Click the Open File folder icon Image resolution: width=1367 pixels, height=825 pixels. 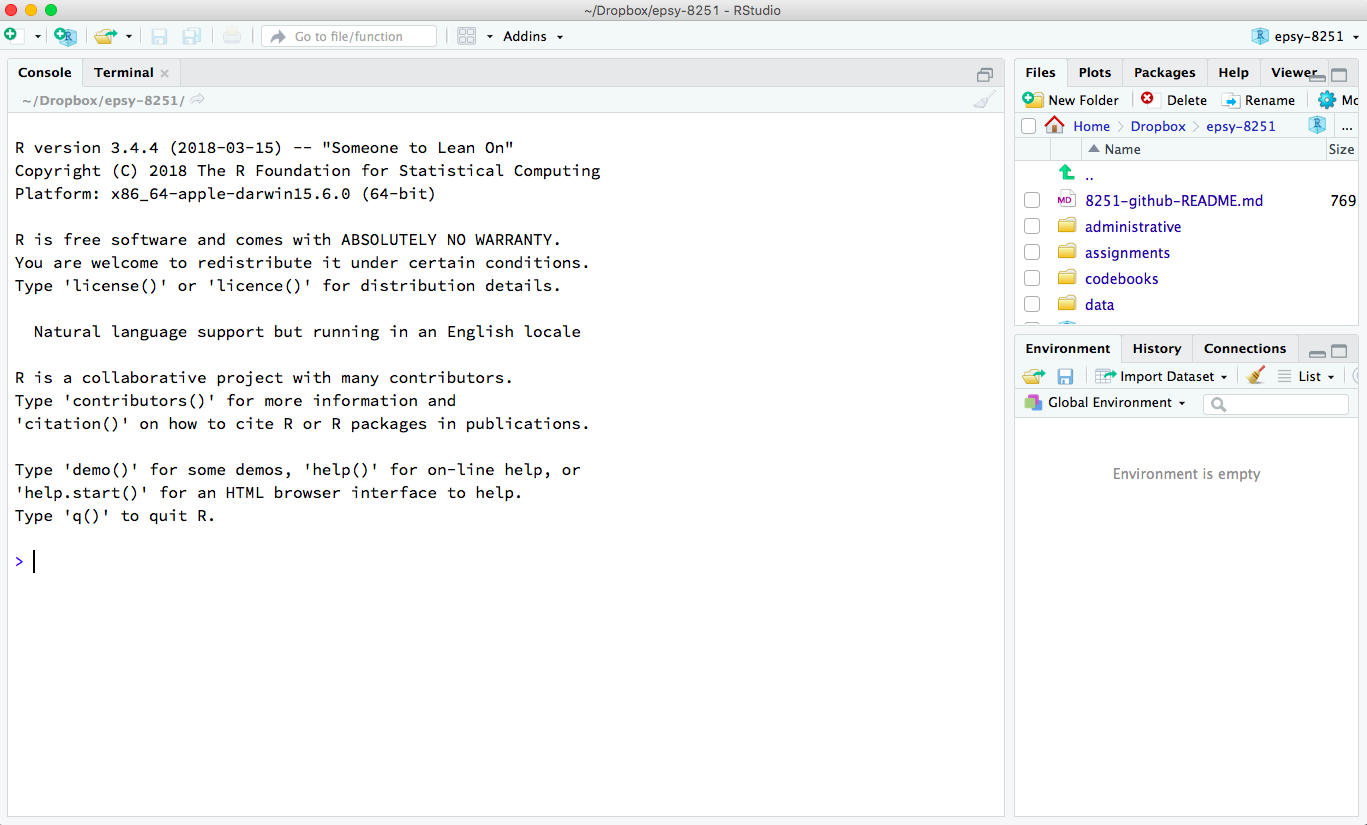click(105, 36)
